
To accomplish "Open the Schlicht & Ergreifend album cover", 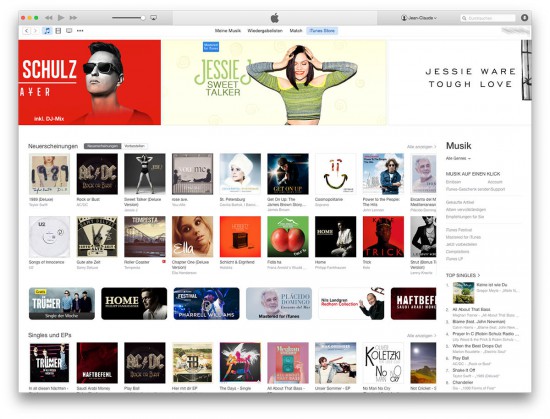I will (240, 237).
